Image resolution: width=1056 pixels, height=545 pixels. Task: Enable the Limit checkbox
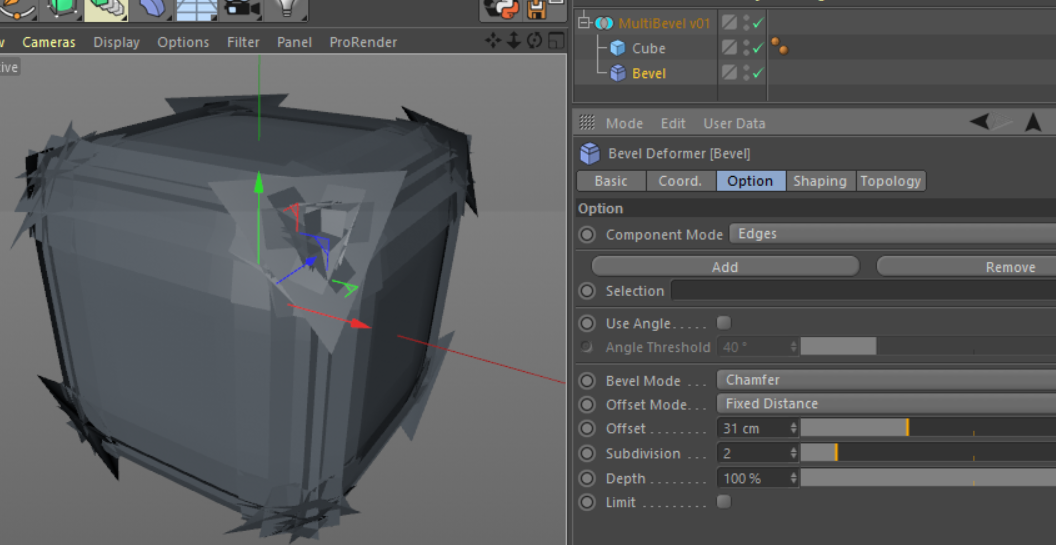(724, 502)
